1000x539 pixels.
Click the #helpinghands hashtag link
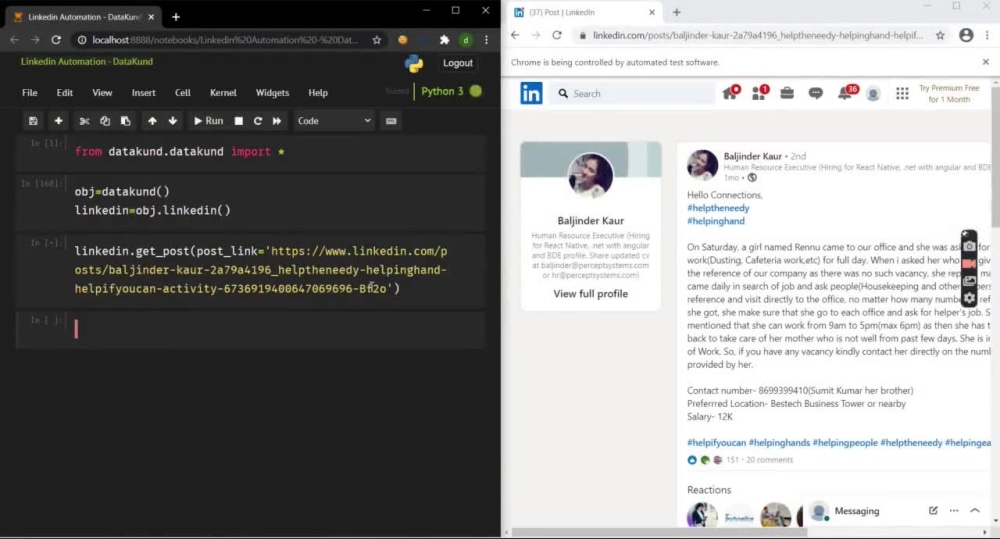point(779,442)
